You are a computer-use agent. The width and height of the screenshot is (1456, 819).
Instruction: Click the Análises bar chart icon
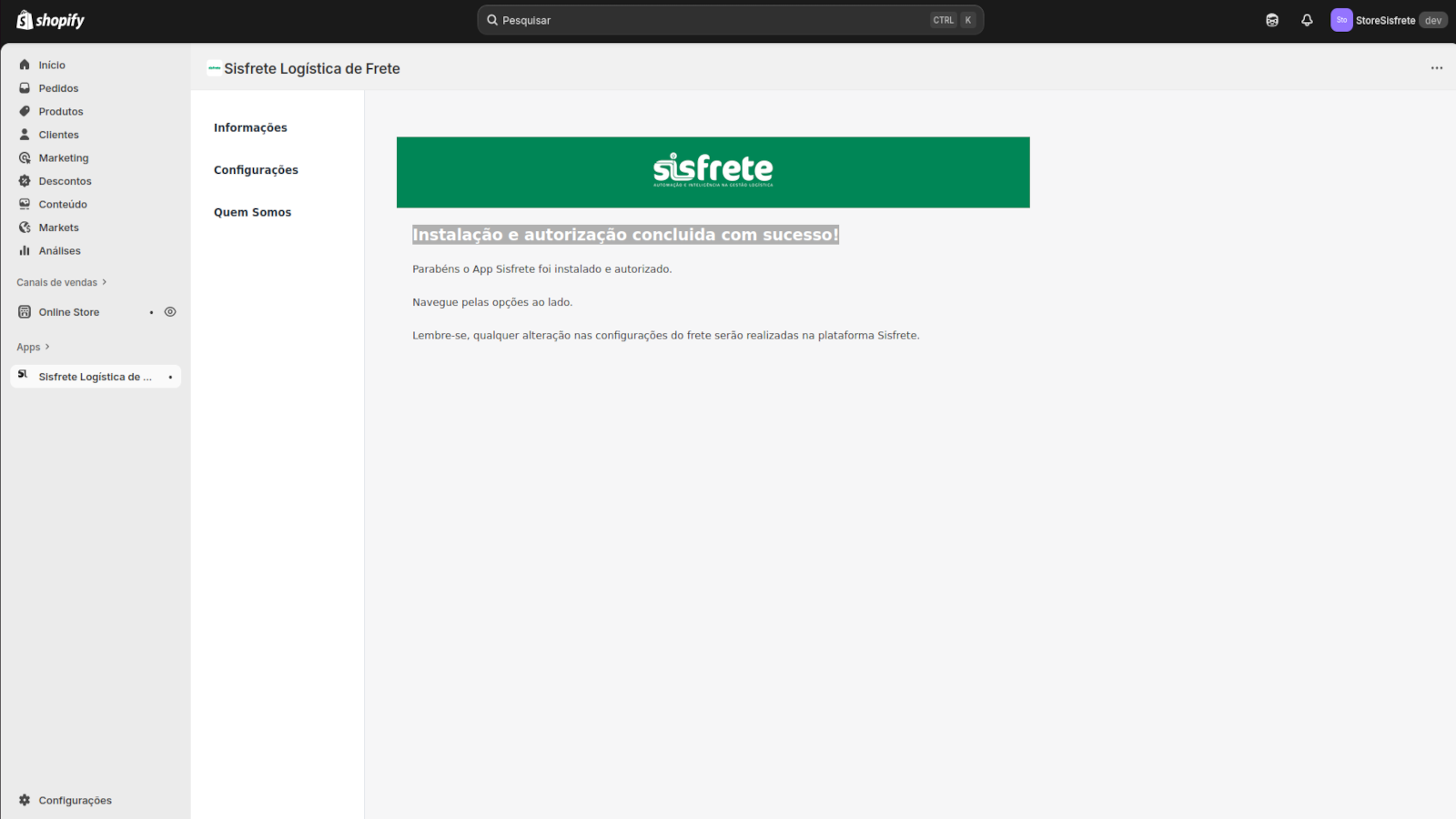(25, 250)
